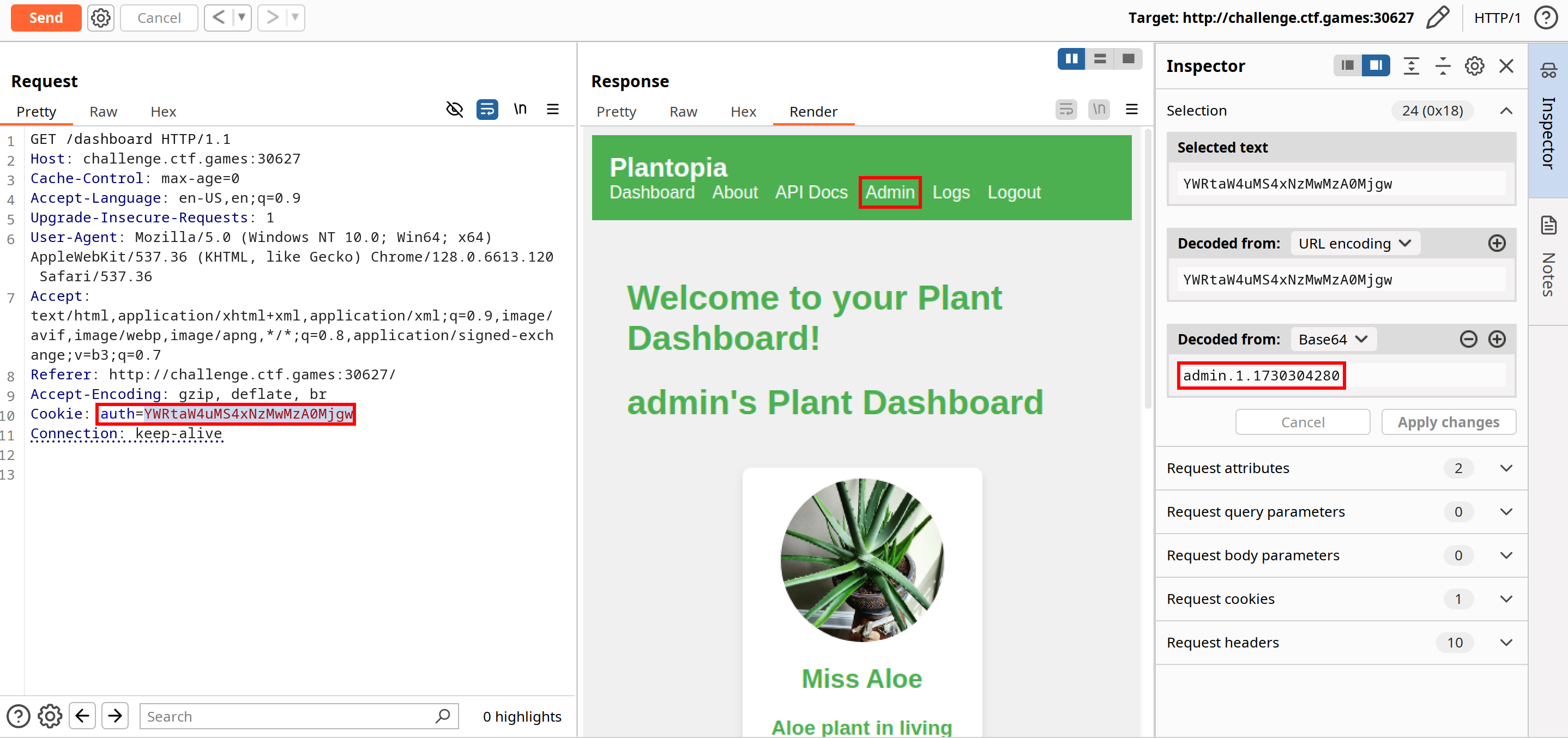Click Inspector expand all sections icon
1568x738 pixels.
1410,66
